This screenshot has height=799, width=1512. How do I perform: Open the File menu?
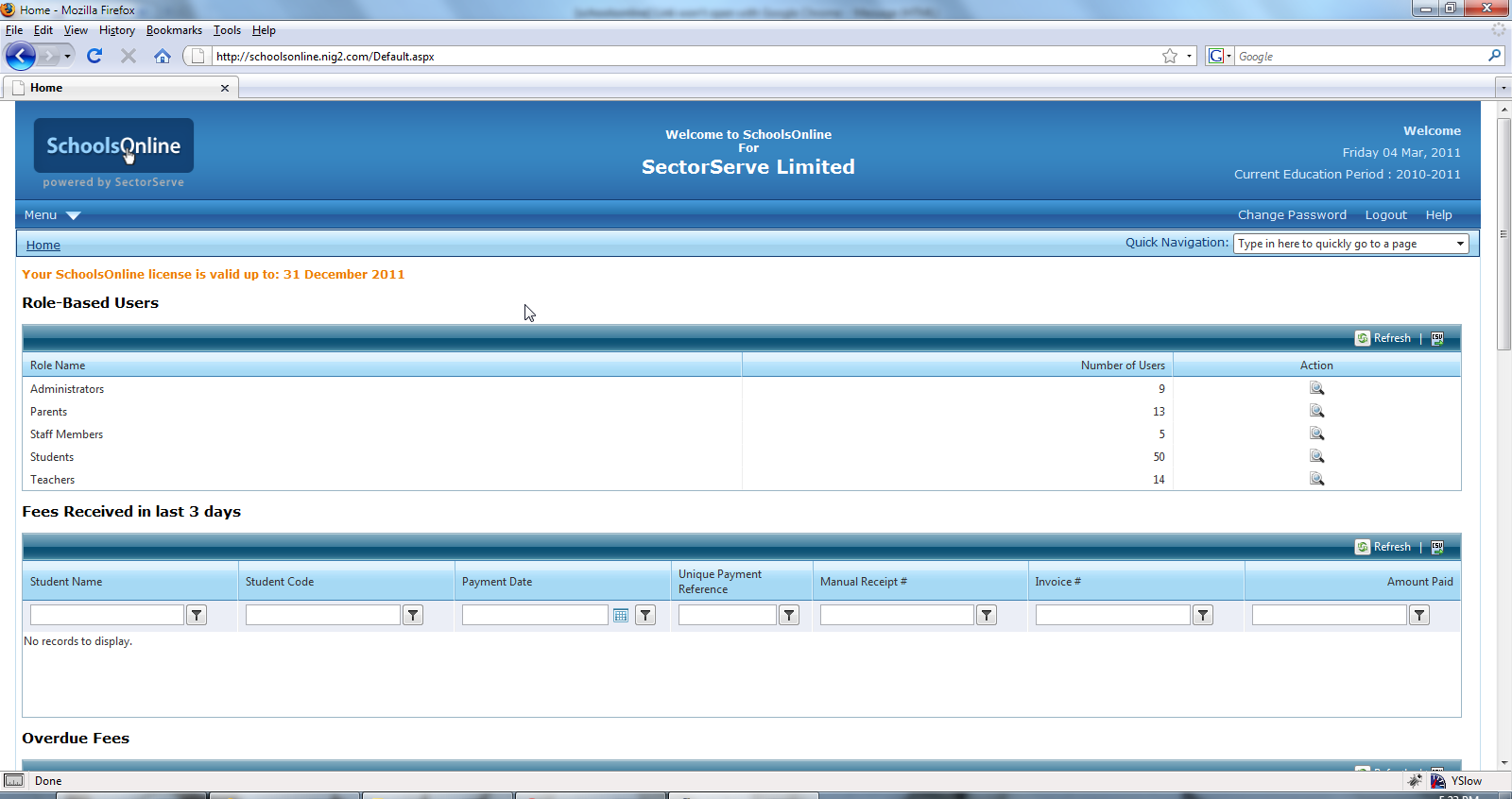click(14, 30)
